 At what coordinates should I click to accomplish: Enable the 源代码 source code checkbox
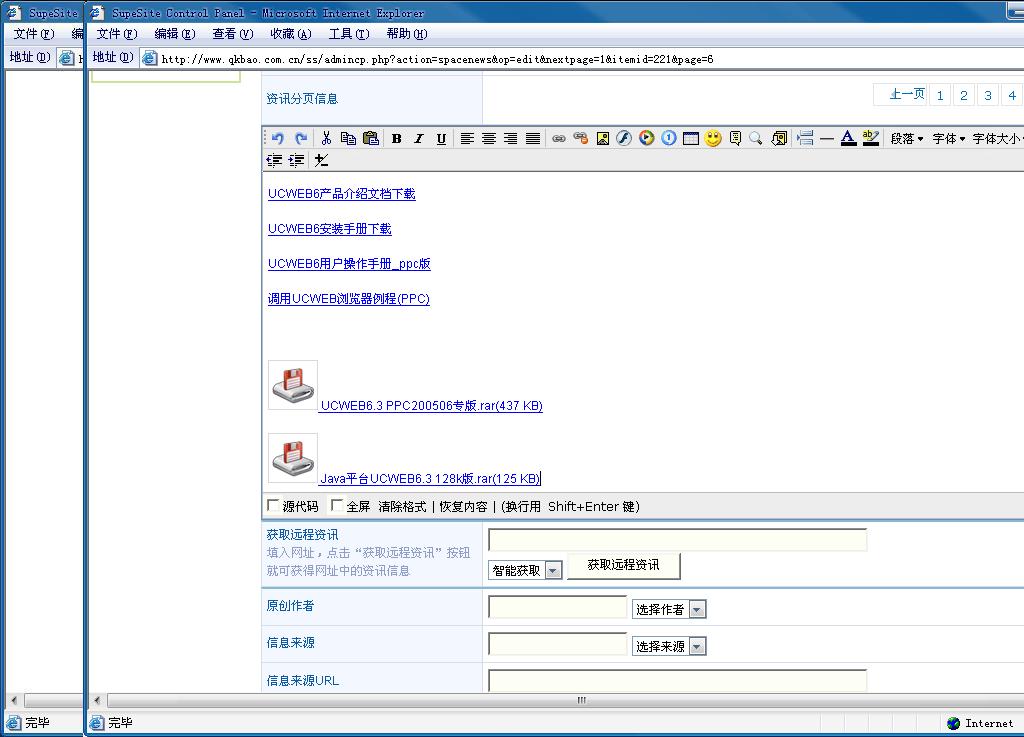(273, 505)
